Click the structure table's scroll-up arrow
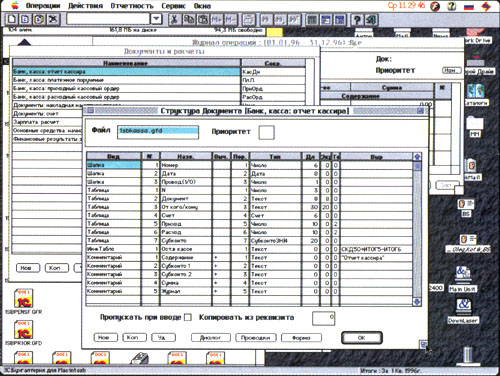 [x=417, y=157]
